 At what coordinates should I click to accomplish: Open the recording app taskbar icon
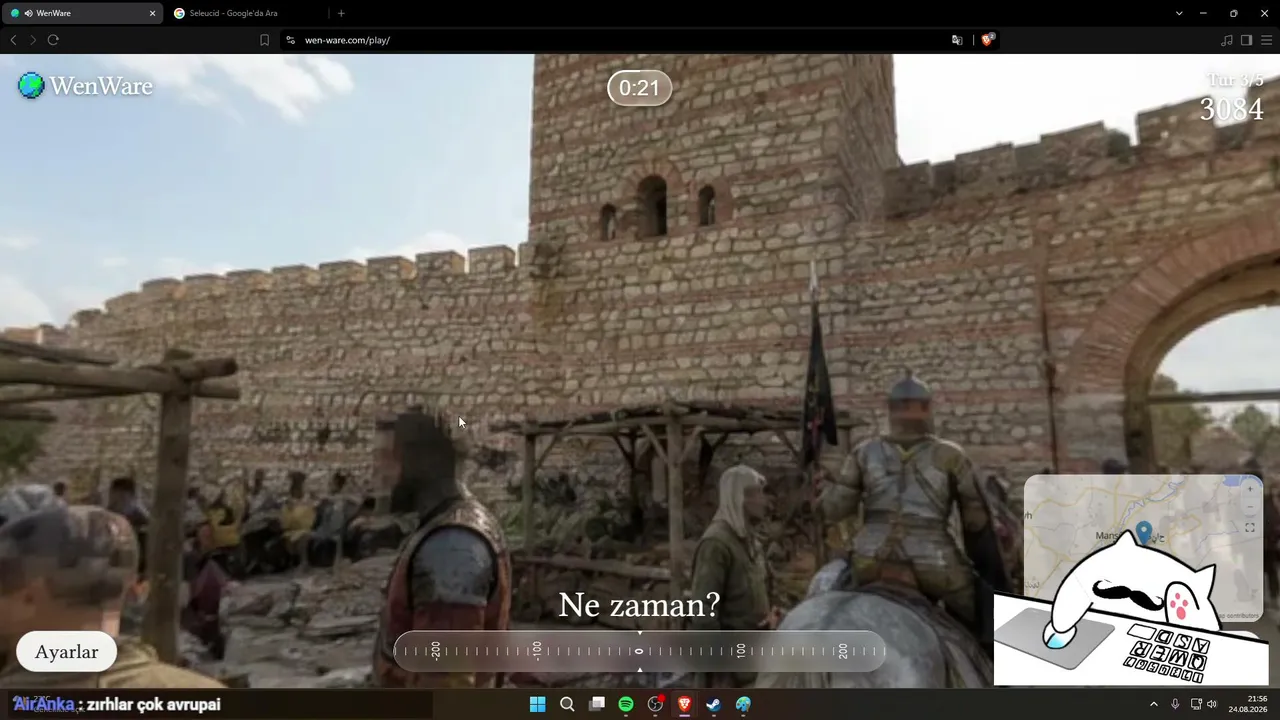(x=655, y=704)
